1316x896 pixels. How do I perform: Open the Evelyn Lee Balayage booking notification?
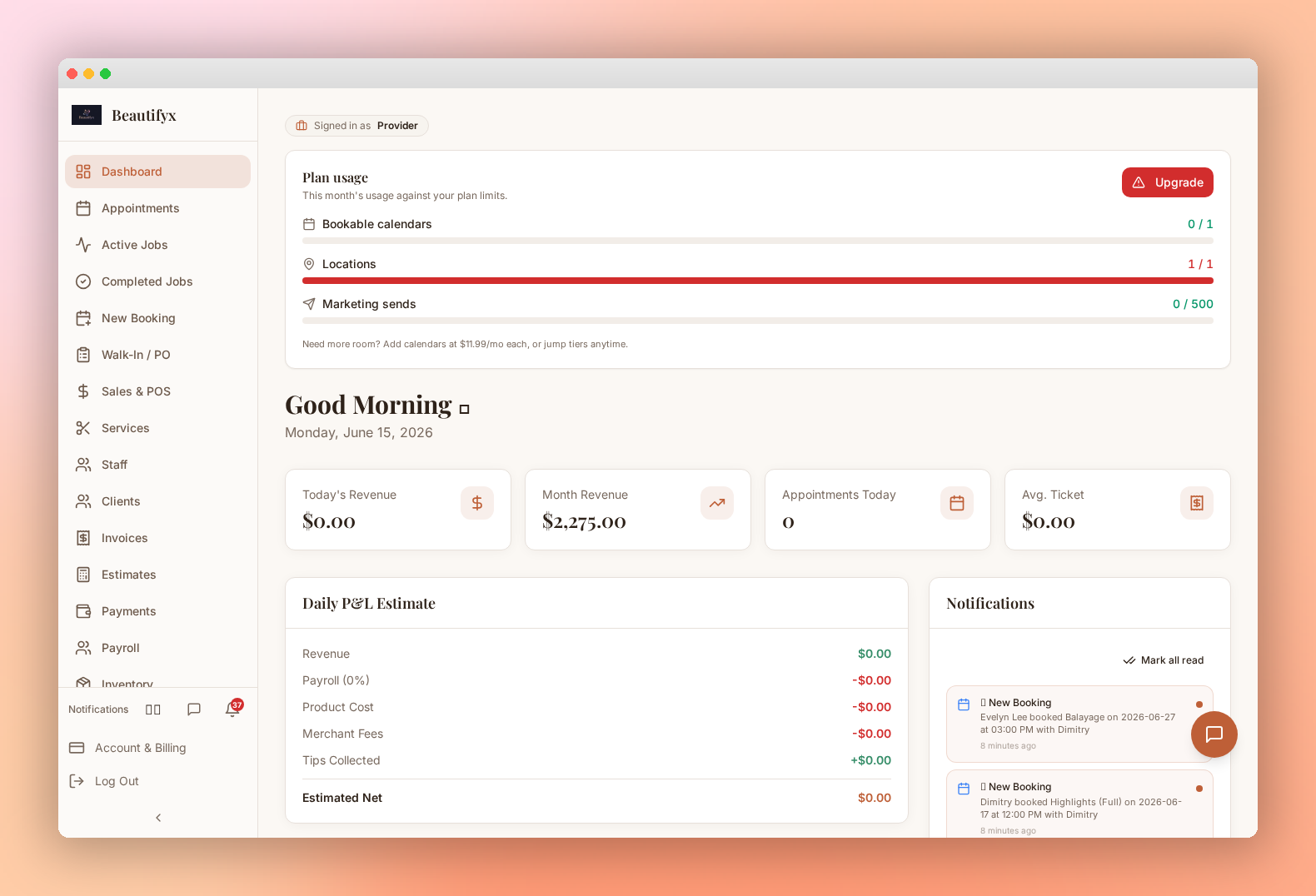coord(1079,724)
